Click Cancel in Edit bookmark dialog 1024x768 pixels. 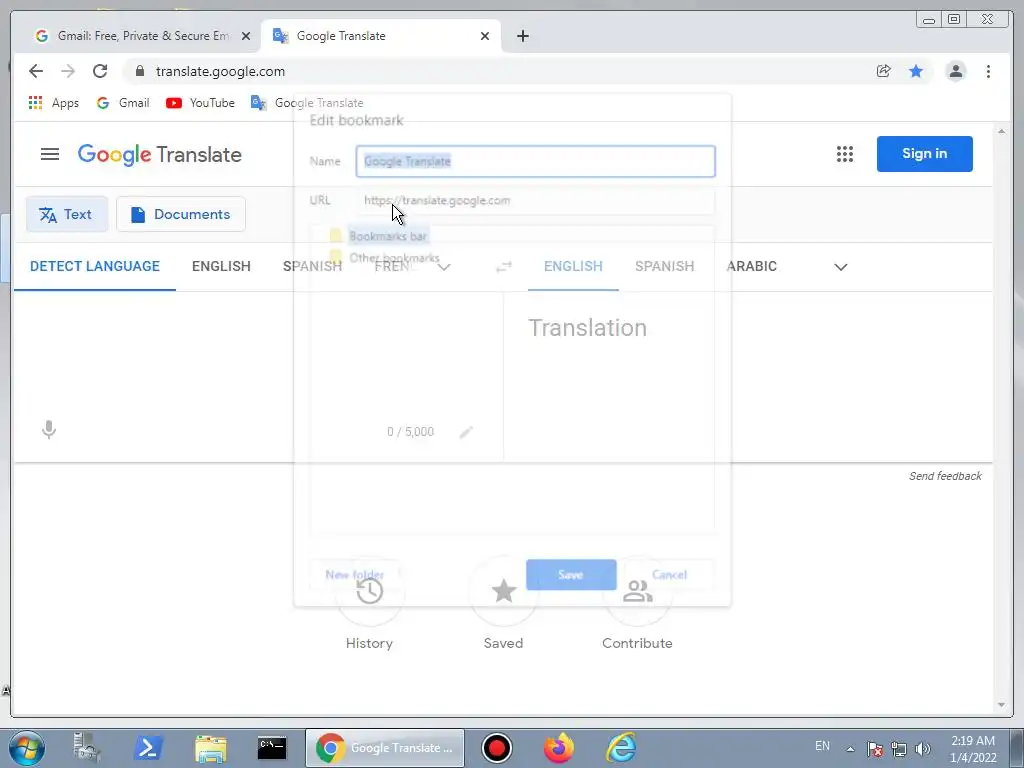[669, 575]
